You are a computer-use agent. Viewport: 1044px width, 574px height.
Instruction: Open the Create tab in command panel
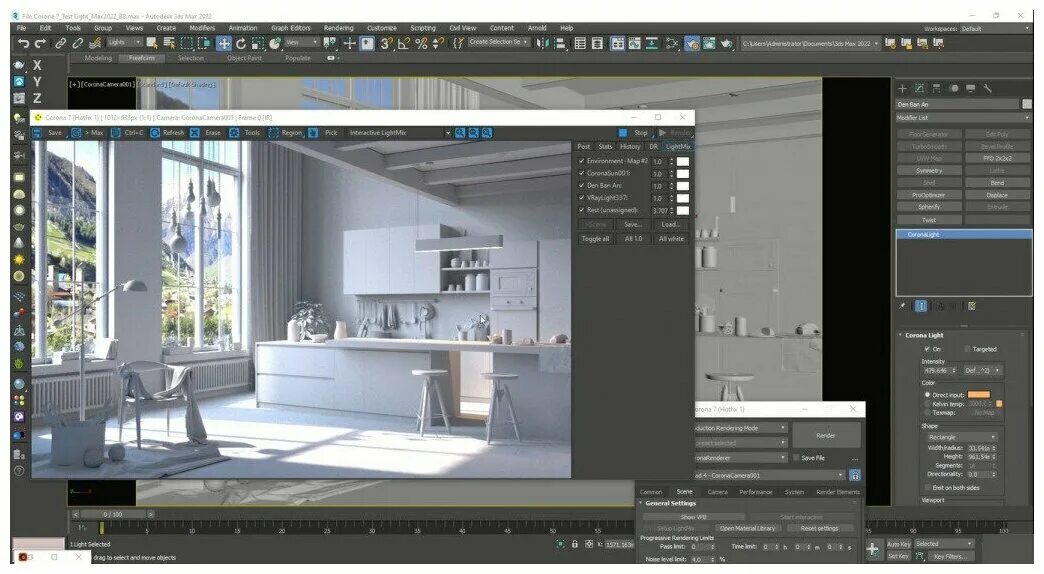tap(902, 89)
